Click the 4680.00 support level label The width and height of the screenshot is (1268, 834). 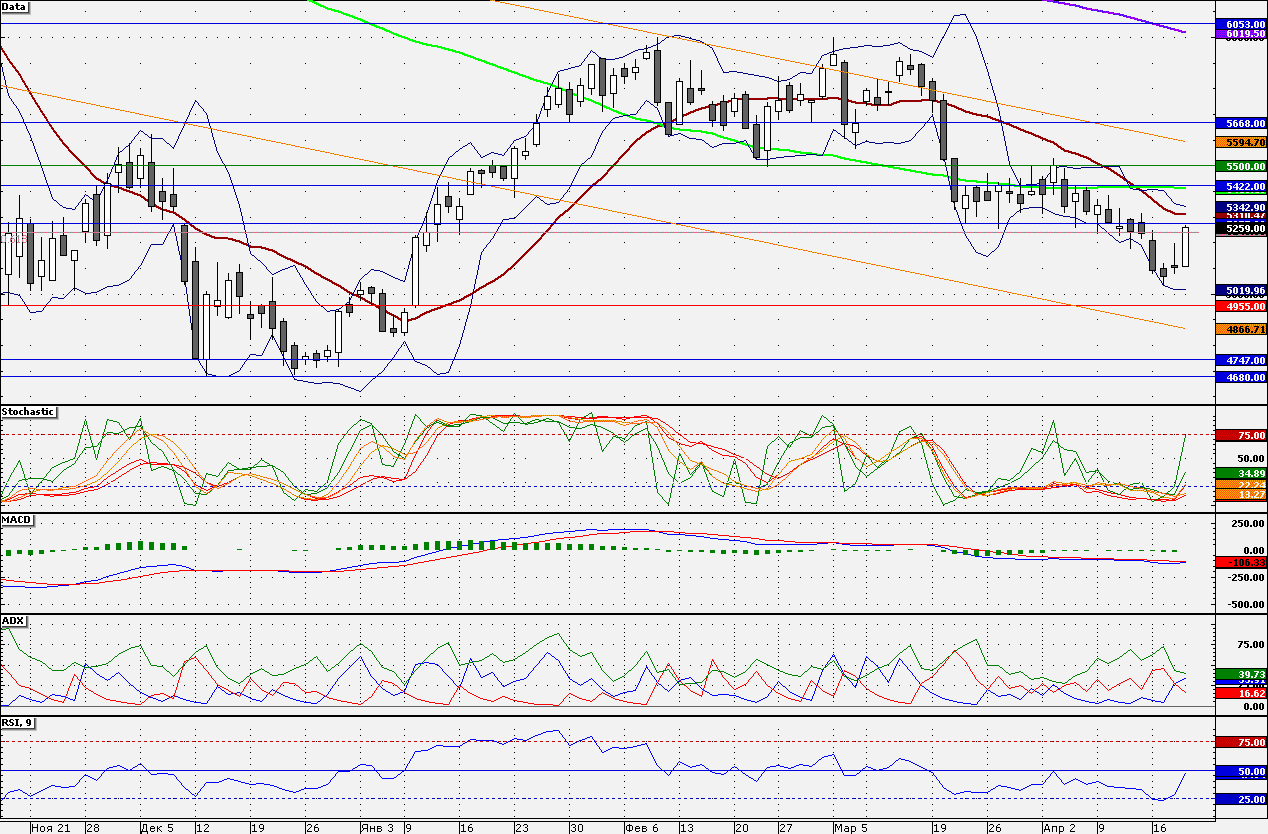(x=1240, y=378)
